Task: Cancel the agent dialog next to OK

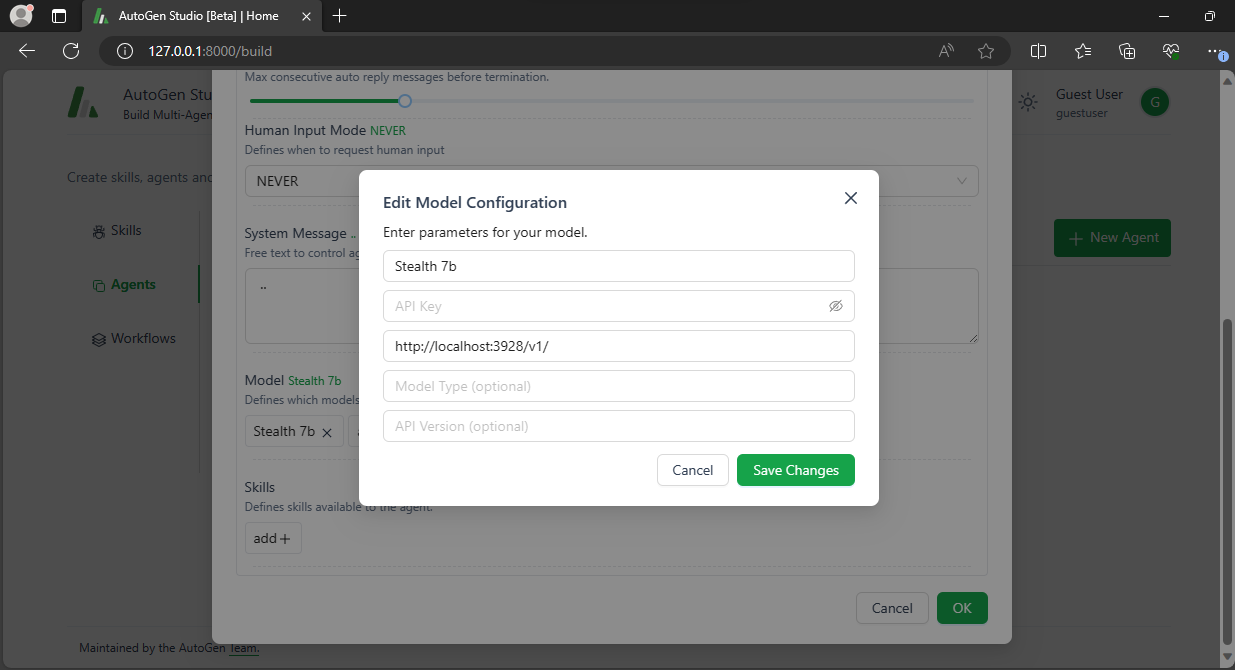Action: coord(892,608)
